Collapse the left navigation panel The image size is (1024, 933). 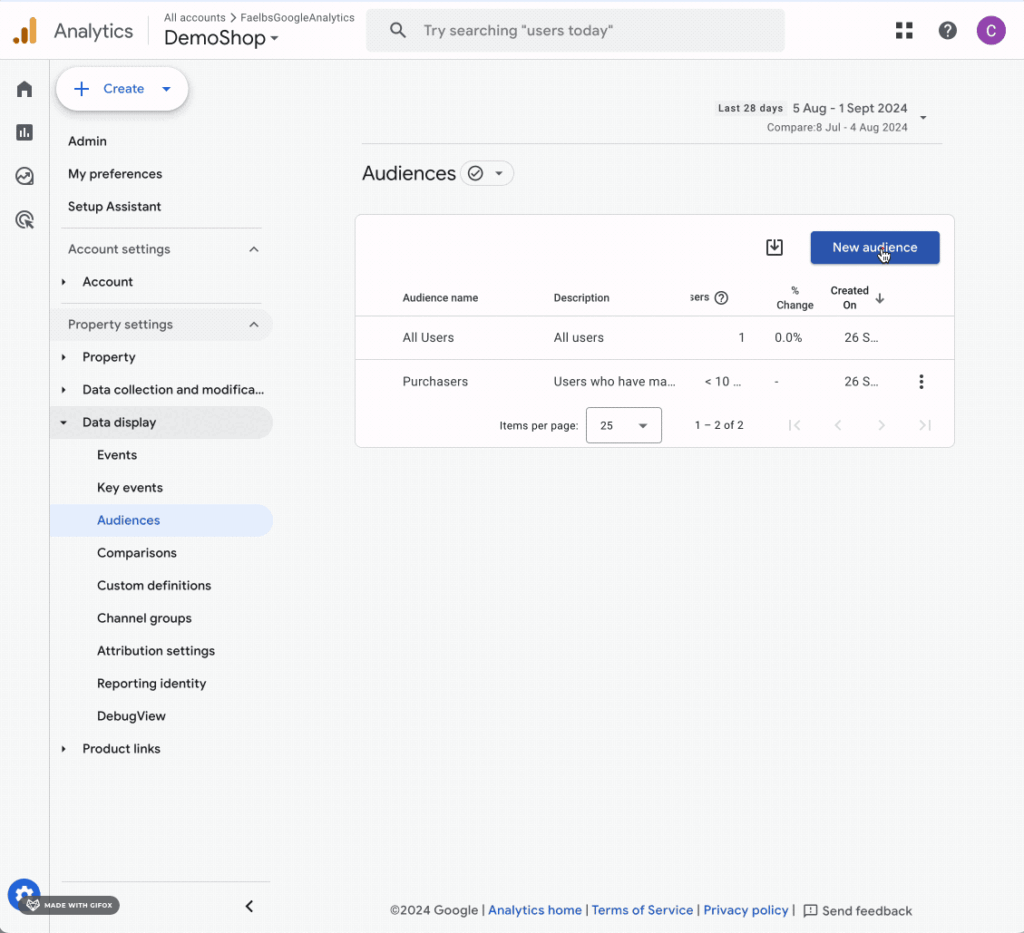(249, 906)
